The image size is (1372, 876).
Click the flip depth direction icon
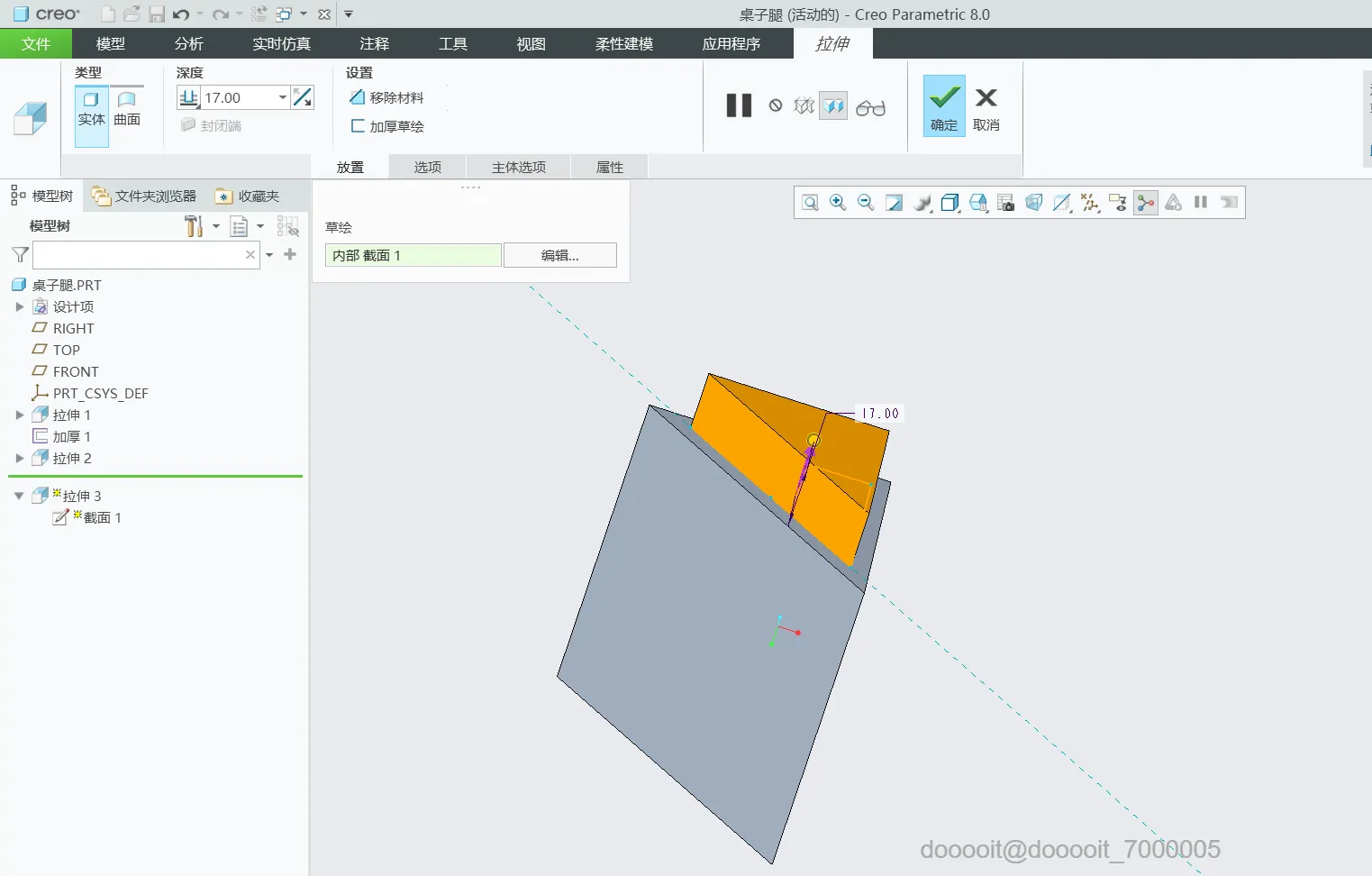click(303, 97)
